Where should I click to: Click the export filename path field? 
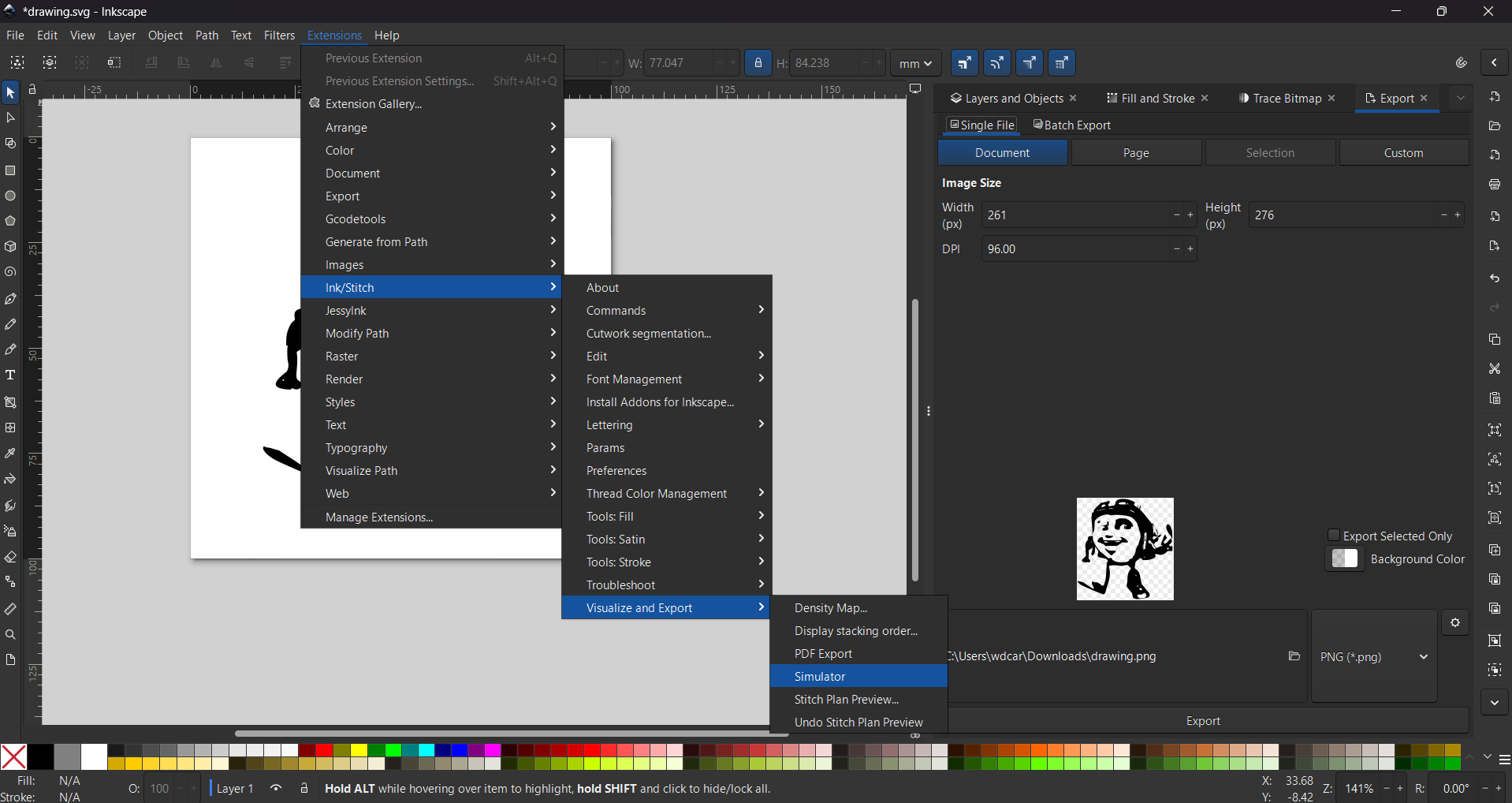point(1114,656)
